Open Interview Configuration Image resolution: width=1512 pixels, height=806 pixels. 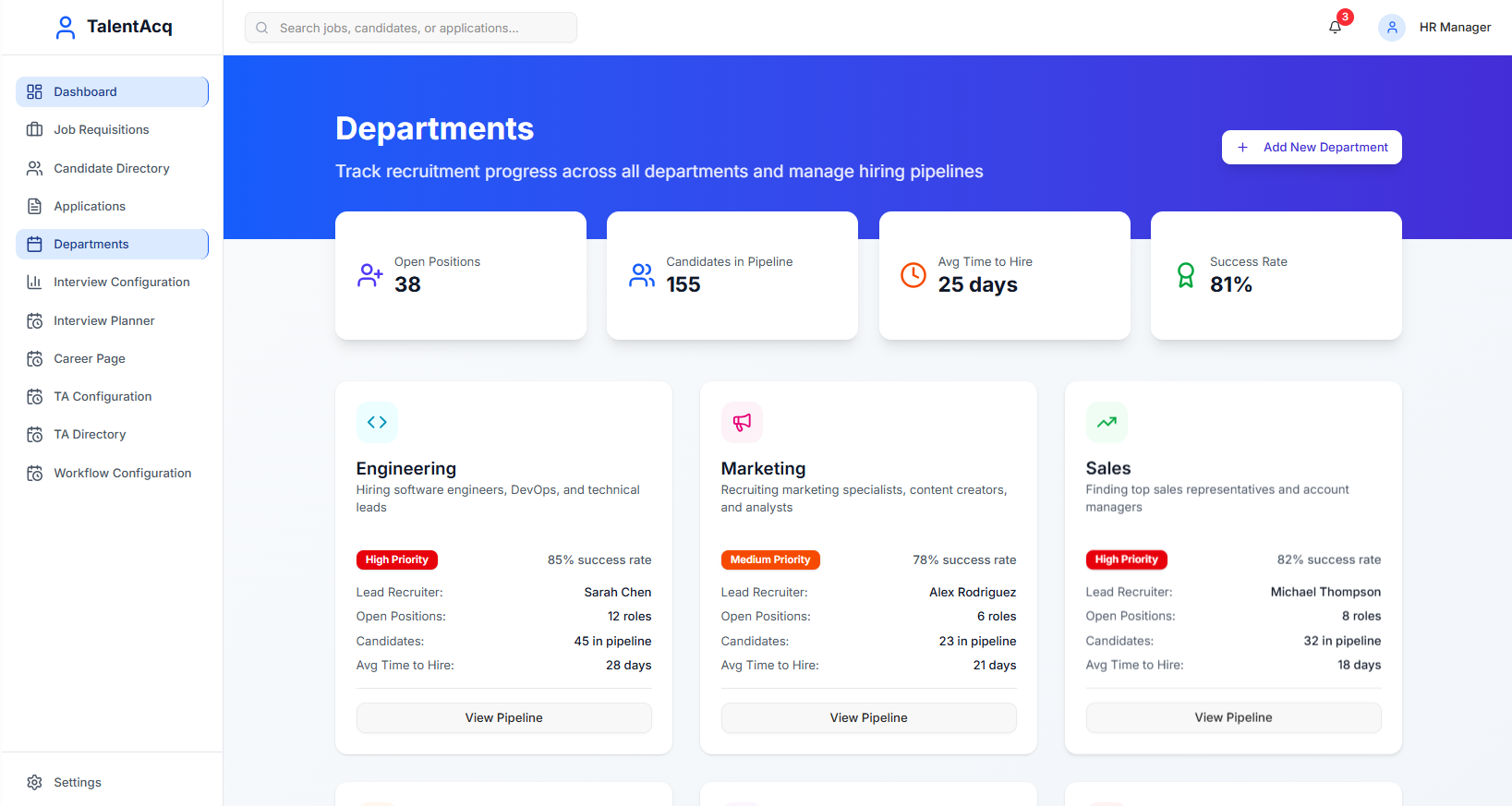pyautogui.click(x=112, y=282)
